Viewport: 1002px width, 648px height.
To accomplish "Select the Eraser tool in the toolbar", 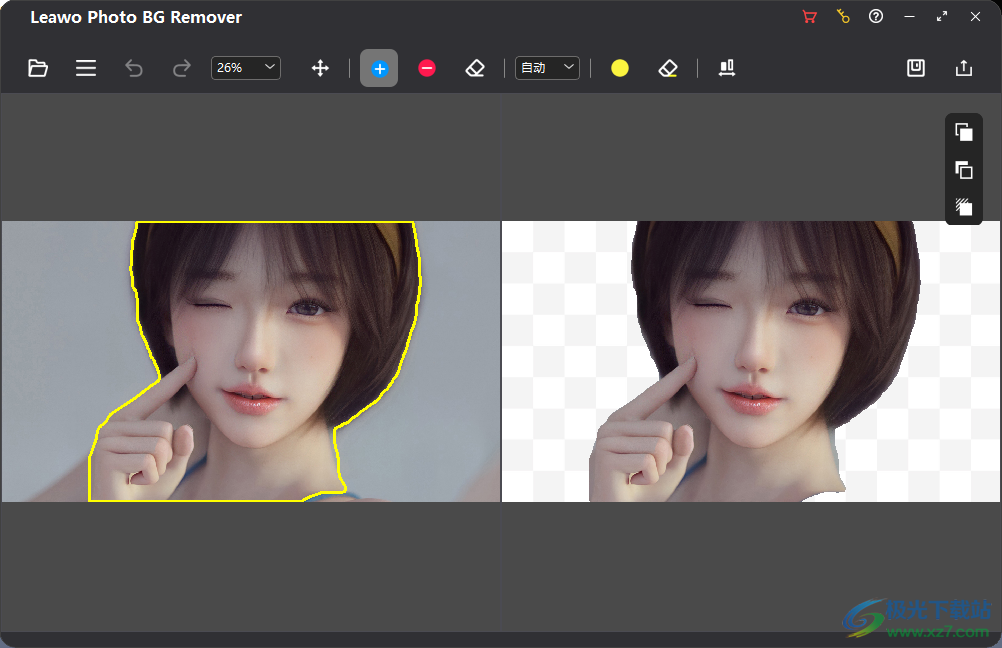I will point(475,68).
